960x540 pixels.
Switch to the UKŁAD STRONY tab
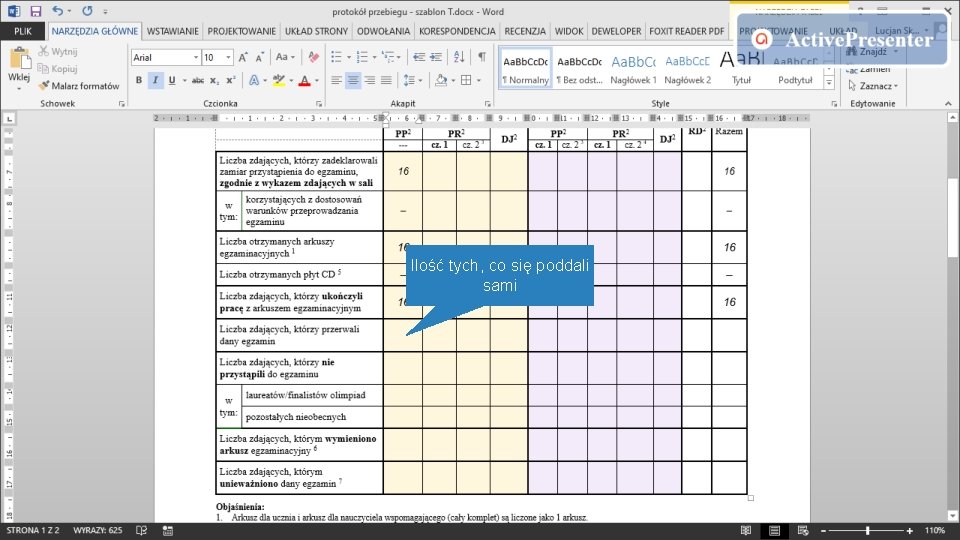click(317, 31)
